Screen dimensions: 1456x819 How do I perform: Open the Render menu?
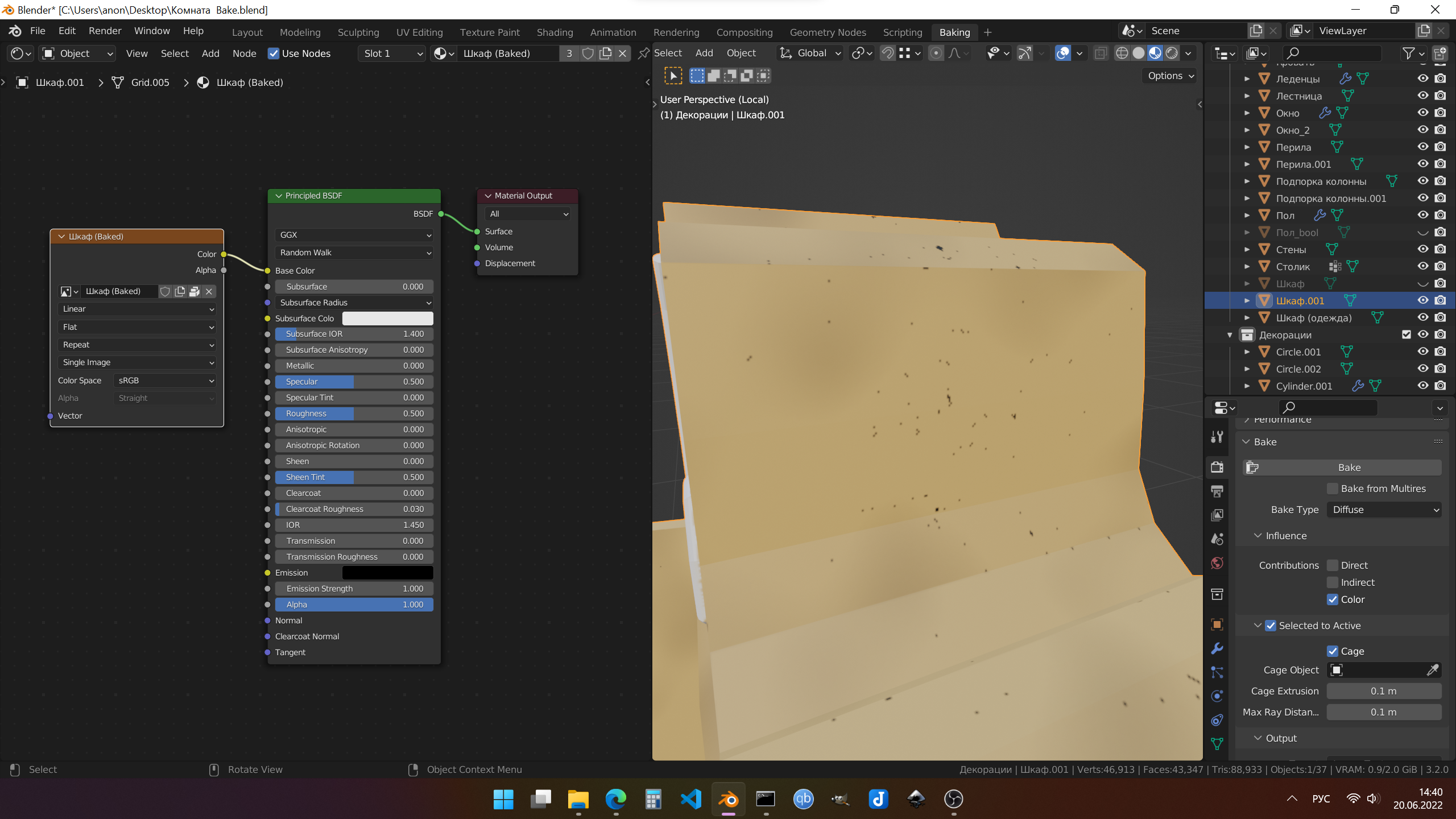tap(105, 31)
